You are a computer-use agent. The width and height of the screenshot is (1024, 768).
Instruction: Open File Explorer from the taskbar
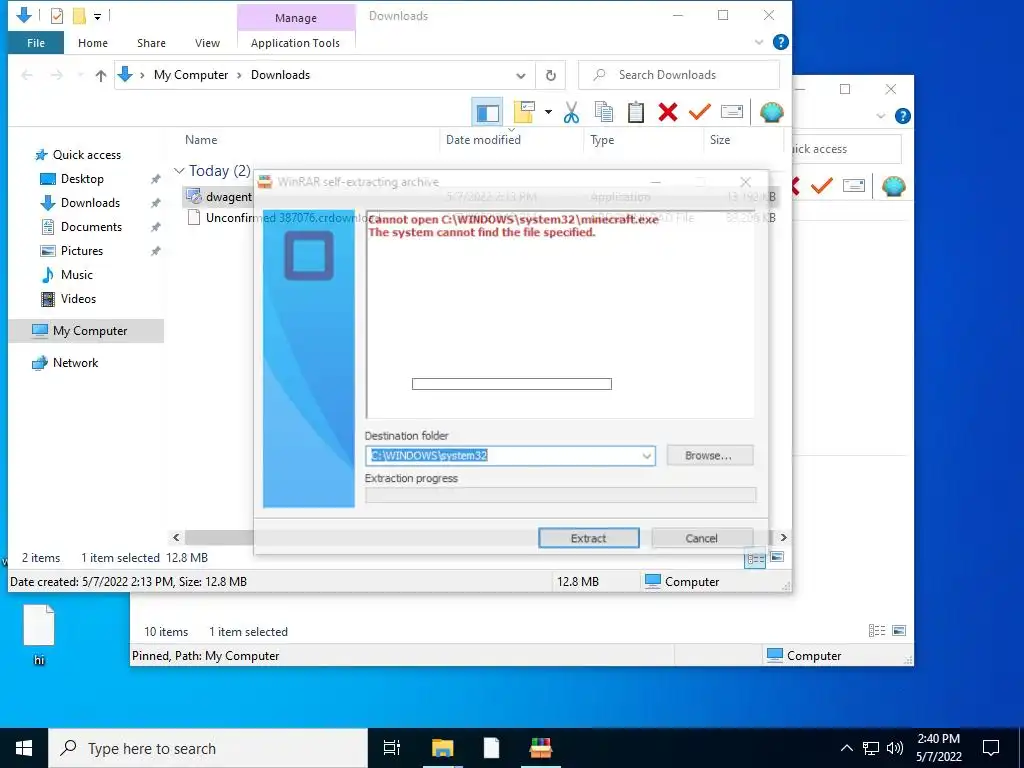coord(442,748)
